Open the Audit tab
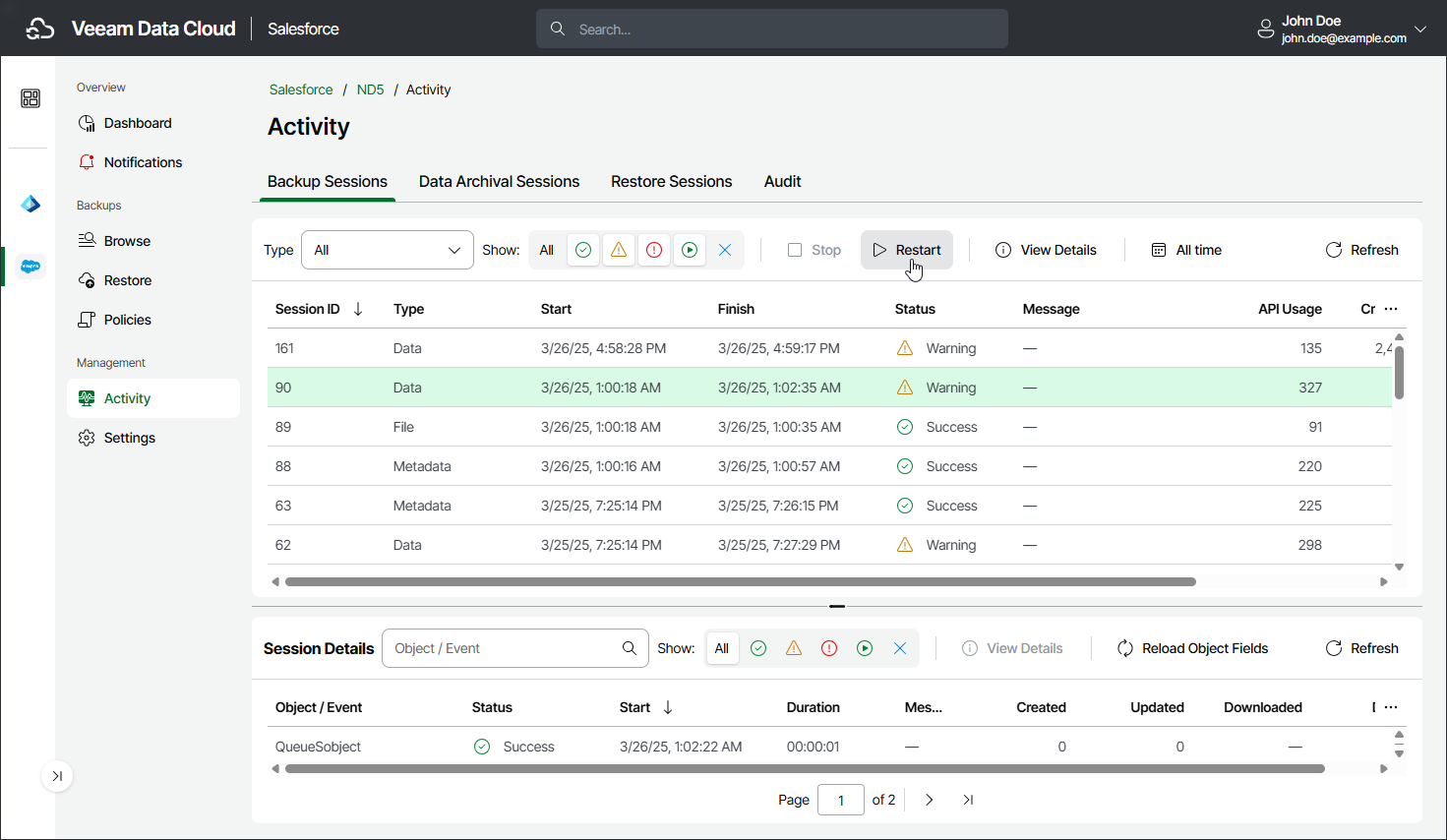The image size is (1447, 840). [x=782, y=181]
